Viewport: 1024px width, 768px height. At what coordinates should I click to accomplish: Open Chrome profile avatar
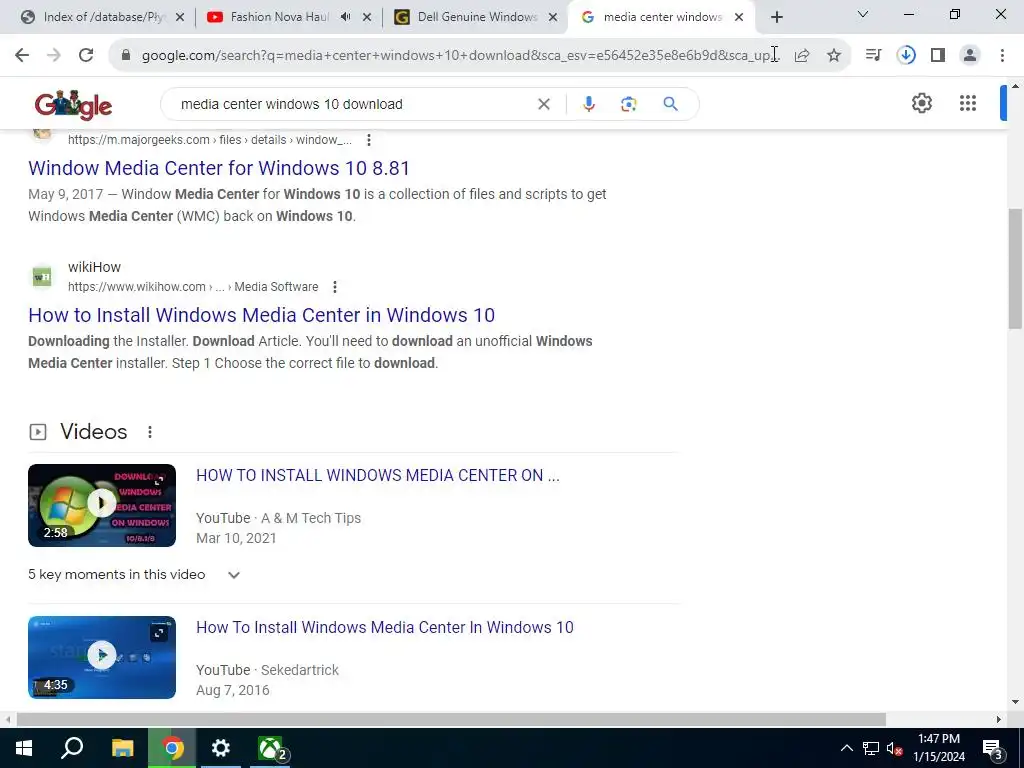coord(970,56)
